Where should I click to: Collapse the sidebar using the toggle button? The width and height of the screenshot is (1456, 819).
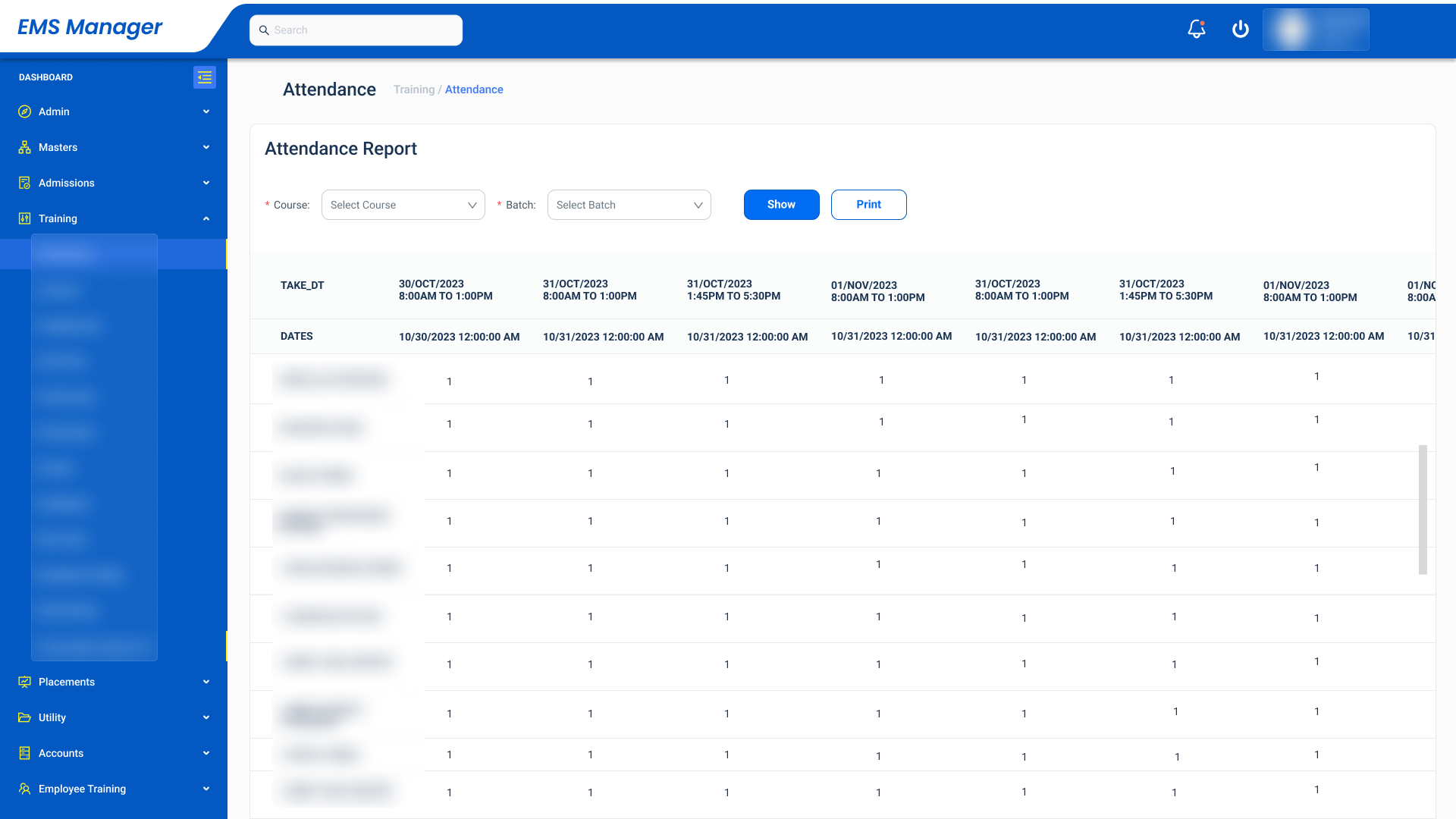204,77
